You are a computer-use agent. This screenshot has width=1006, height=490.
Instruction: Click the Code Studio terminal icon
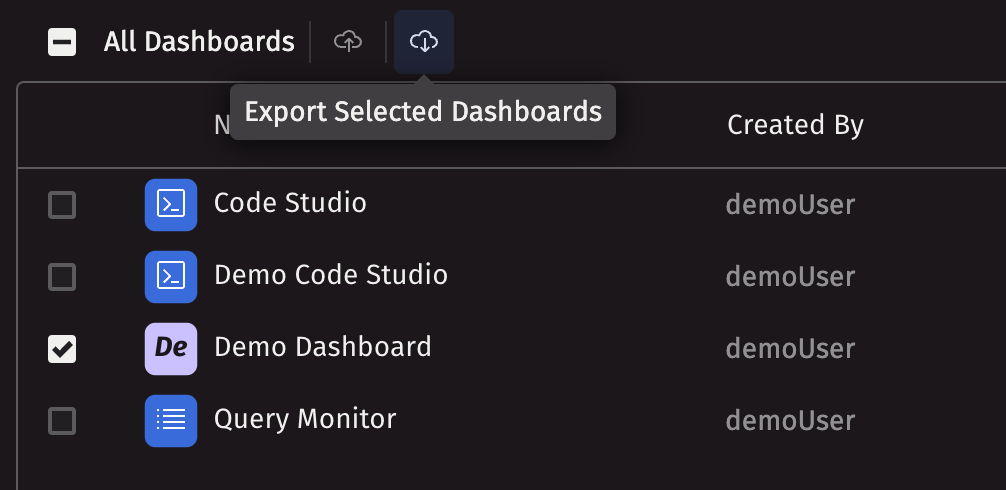click(171, 205)
